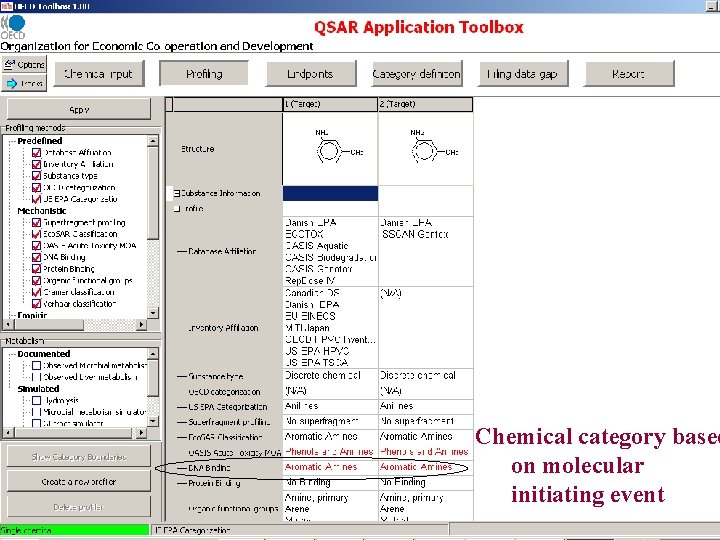Switch to the Profiling stage
The width and height of the screenshot is (720, 540).
click(x=204, y=73)
